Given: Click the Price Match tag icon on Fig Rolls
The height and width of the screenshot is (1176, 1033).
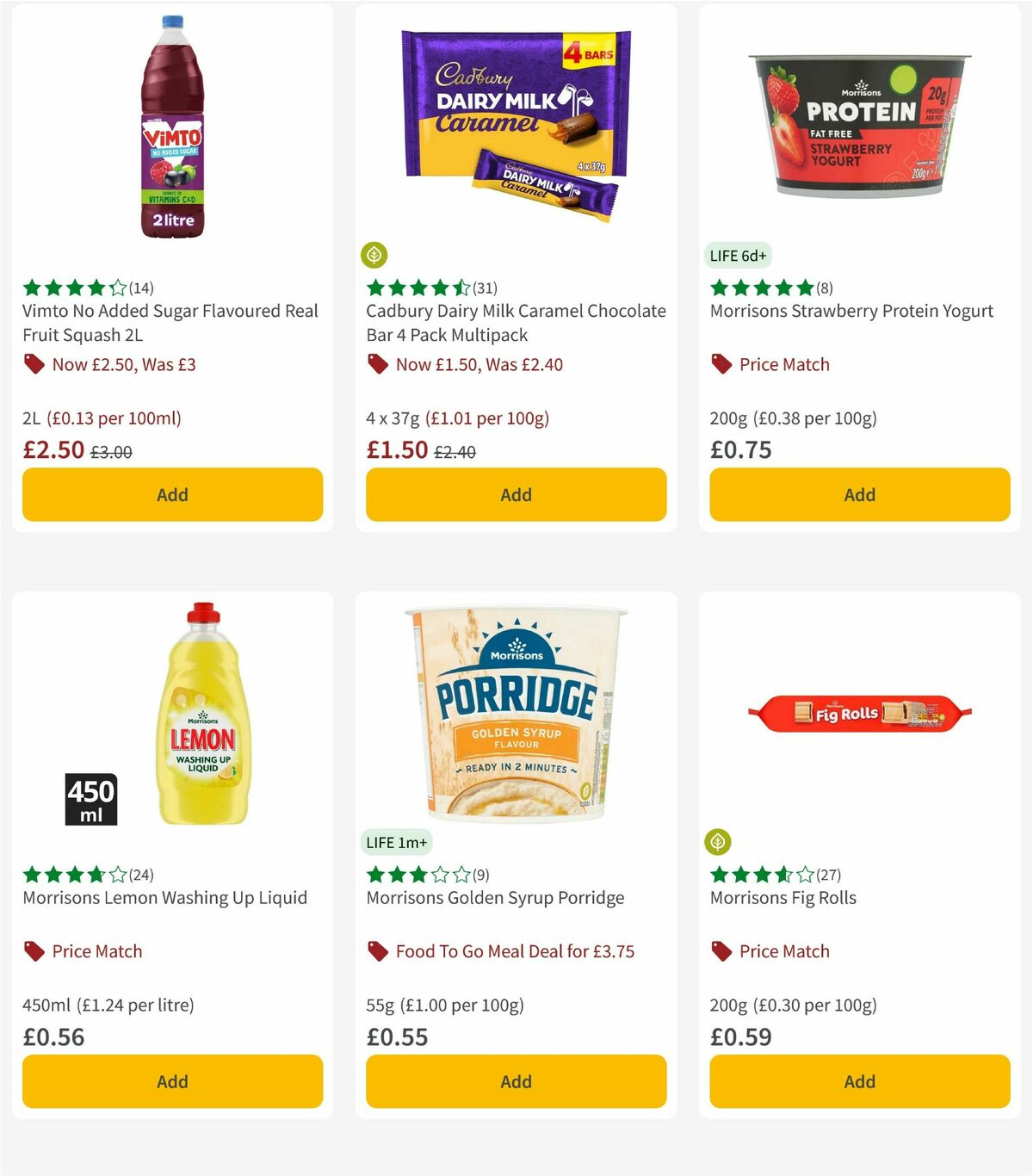Looking at the screenshot, I should (721, 951).
